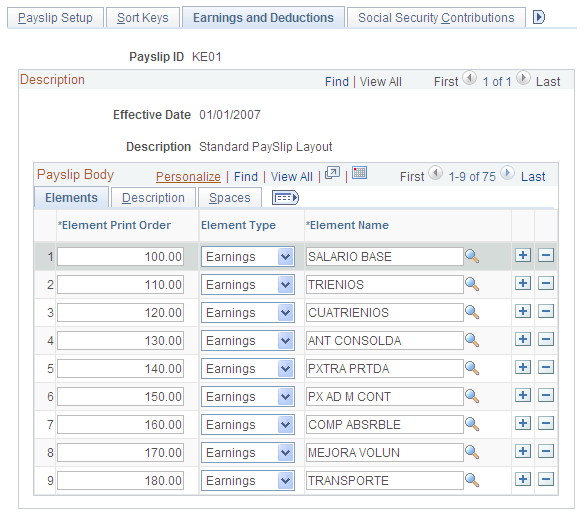Switch to Payslip Setup tab
584x517 pixels.
pyautogui.click(x=55, y=18)
